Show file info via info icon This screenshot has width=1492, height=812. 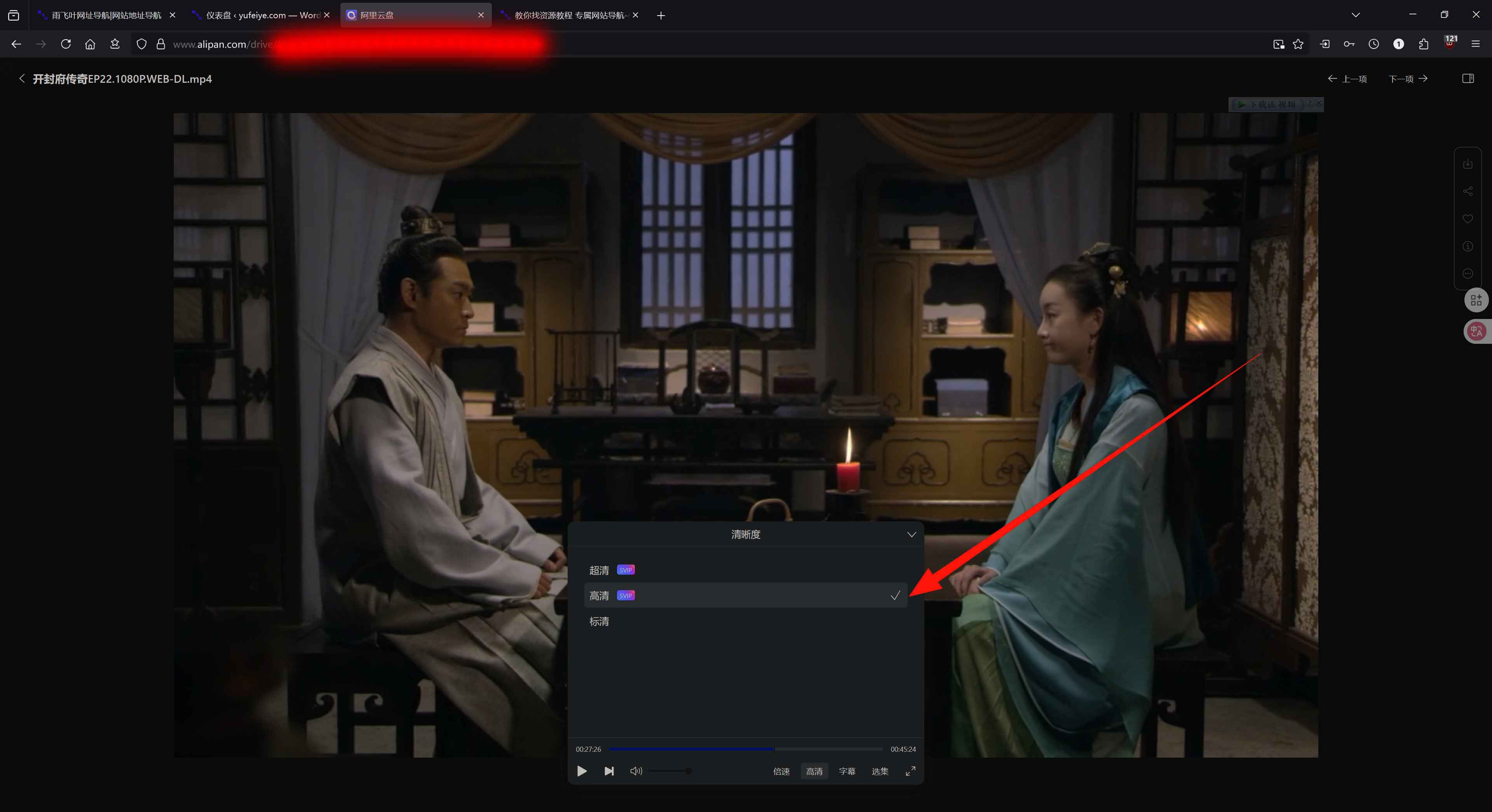click(1468, 247)
